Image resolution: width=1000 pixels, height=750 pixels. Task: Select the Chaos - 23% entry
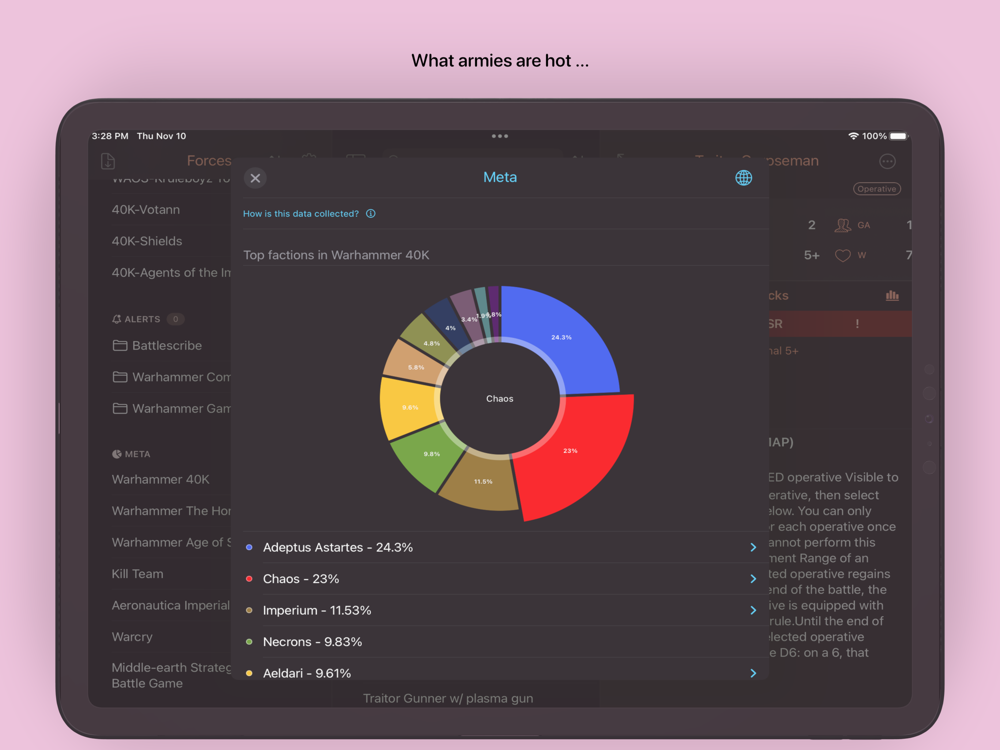coord(500,579)
